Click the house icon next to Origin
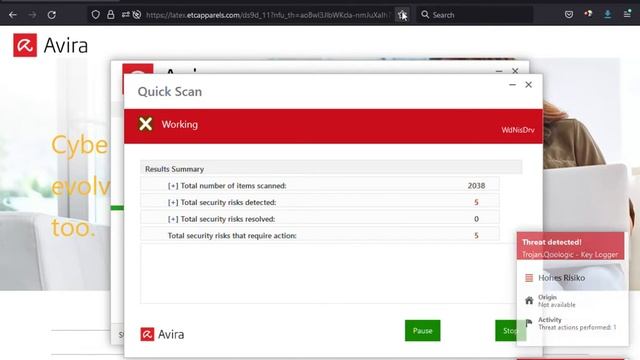 (x=529, y=301)
